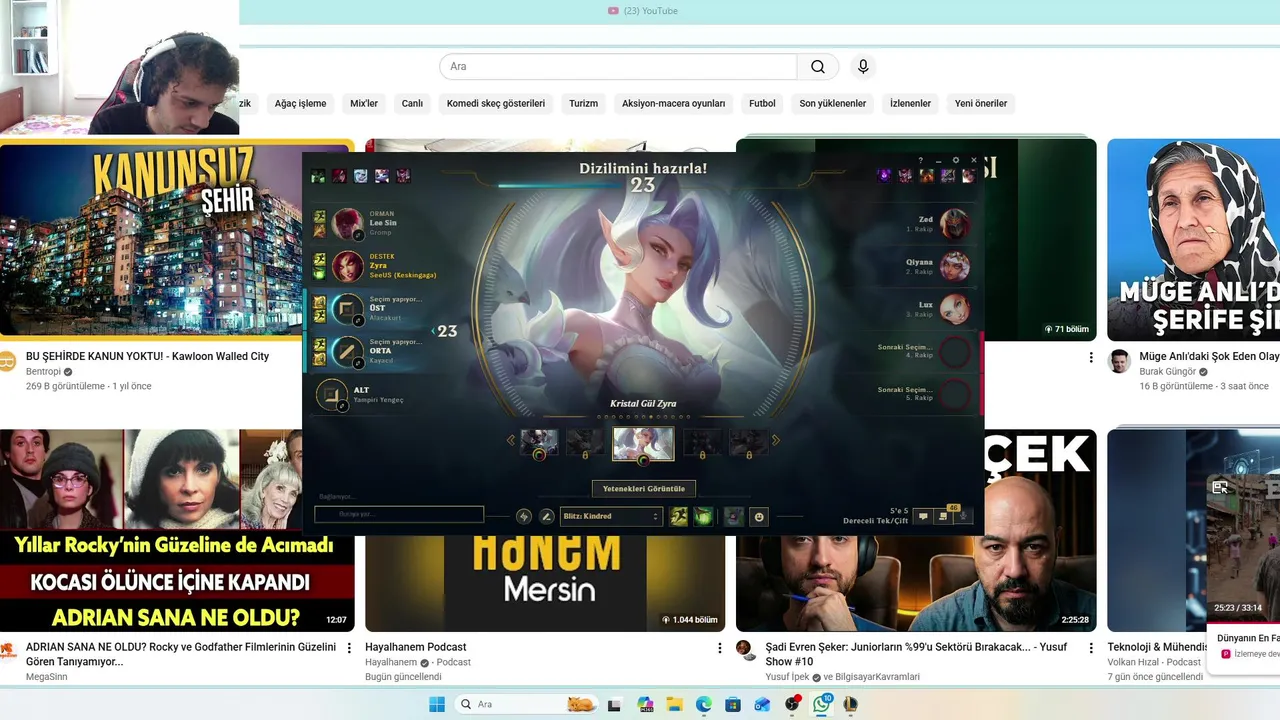1280x720 pixels.
Task: Show next skin with carousel right arrow
Action: 775,440
